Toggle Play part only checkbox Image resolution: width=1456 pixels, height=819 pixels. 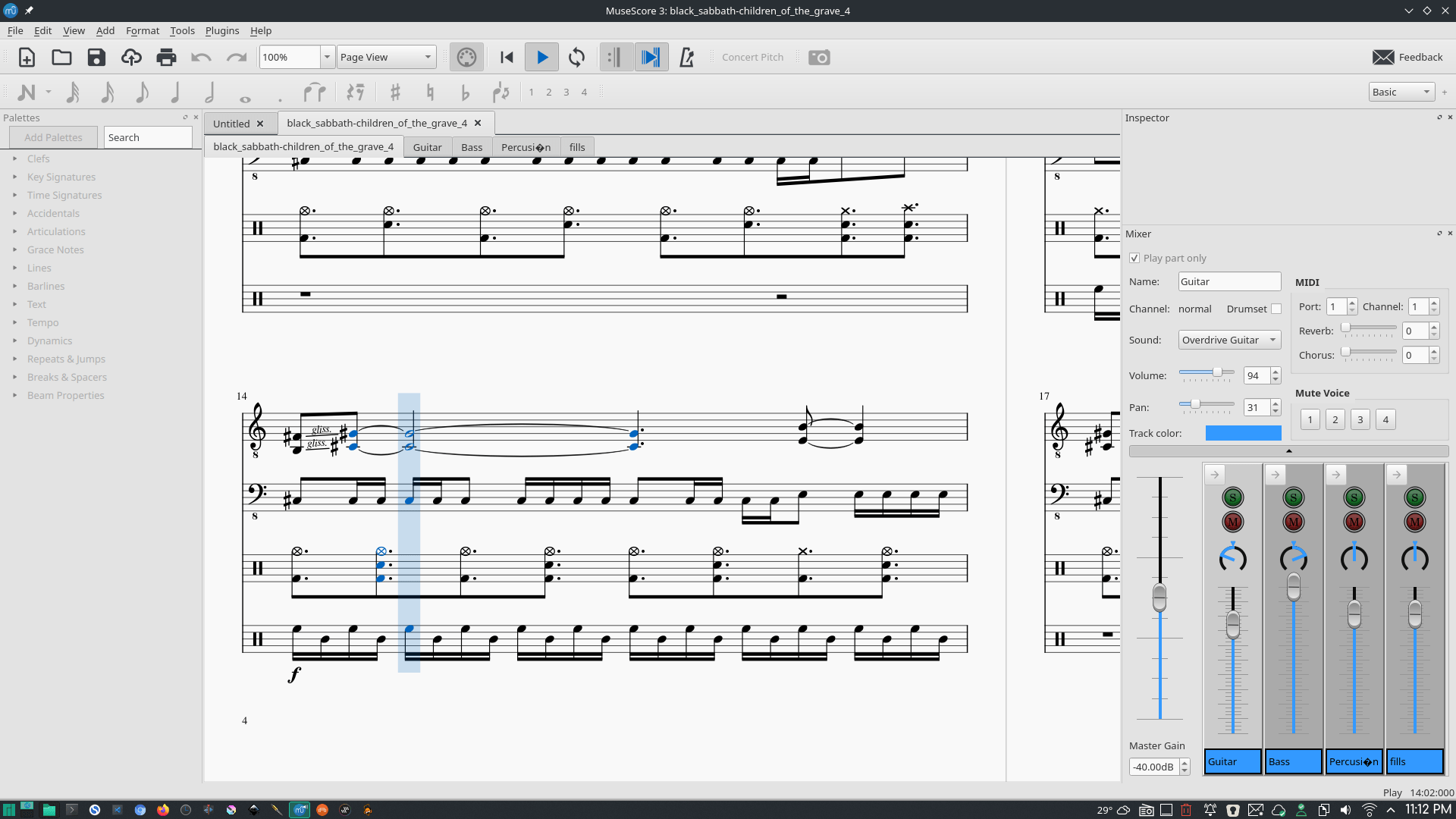pyautogui.click(x=1134, y=258)
